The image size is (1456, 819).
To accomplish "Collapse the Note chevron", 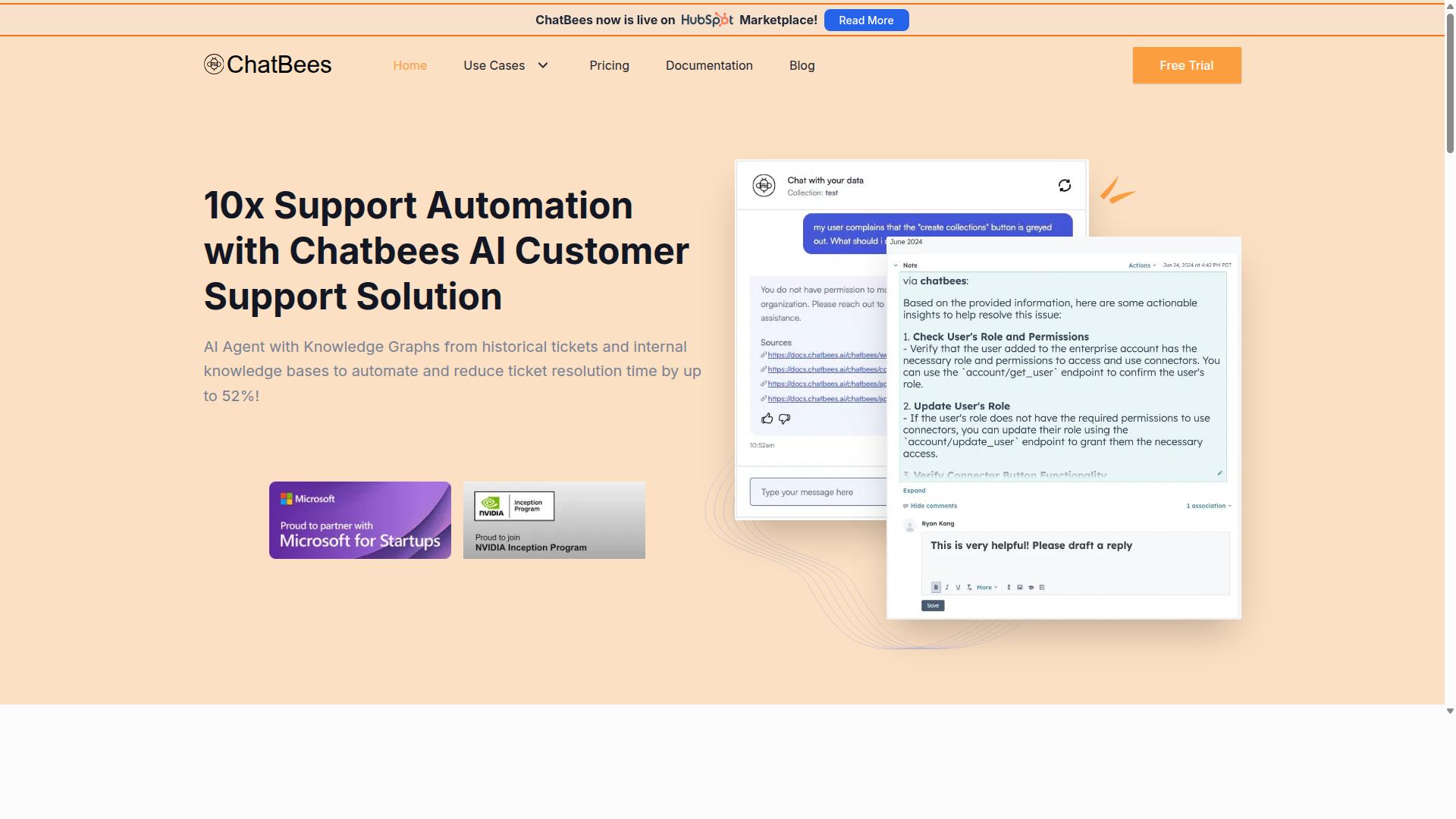I will tap(896, 265).
